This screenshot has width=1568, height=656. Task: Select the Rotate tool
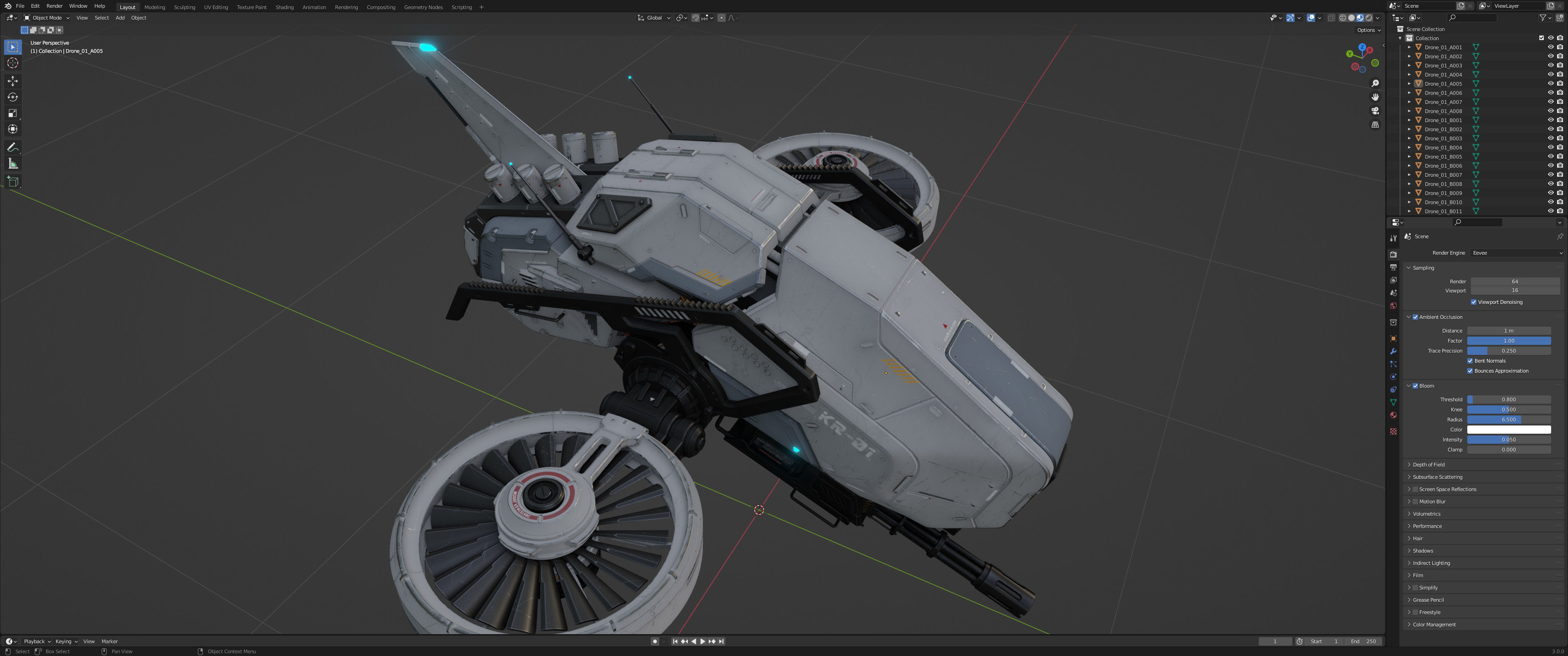pyautogui.click(x=13, y=97)
